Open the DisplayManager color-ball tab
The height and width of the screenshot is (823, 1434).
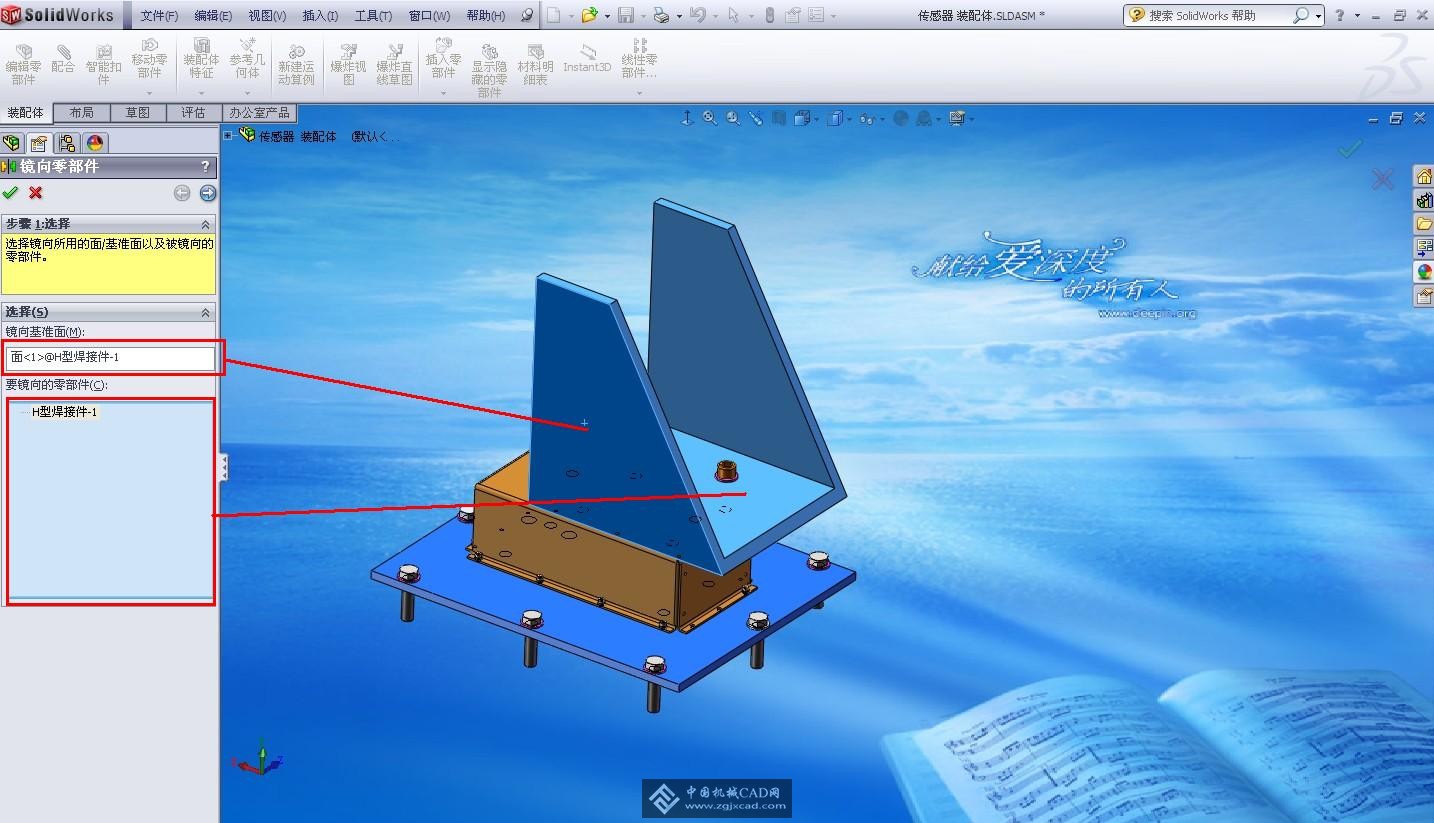95,143
